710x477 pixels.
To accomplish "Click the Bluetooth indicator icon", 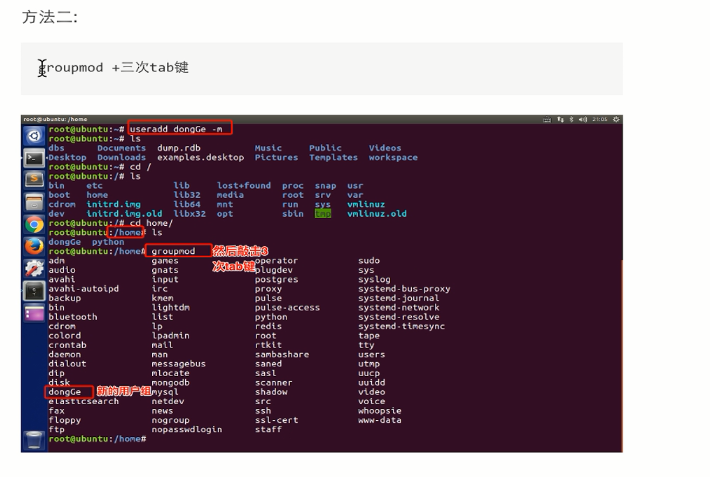I will 571,120.
